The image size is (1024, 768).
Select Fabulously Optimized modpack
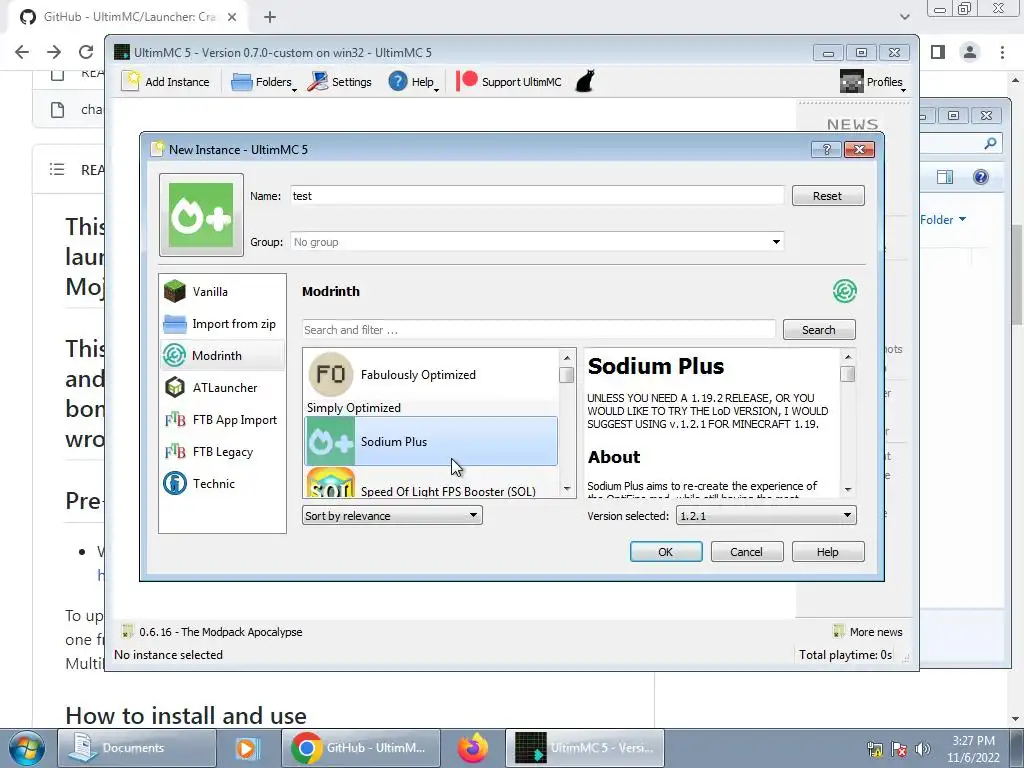431,375
